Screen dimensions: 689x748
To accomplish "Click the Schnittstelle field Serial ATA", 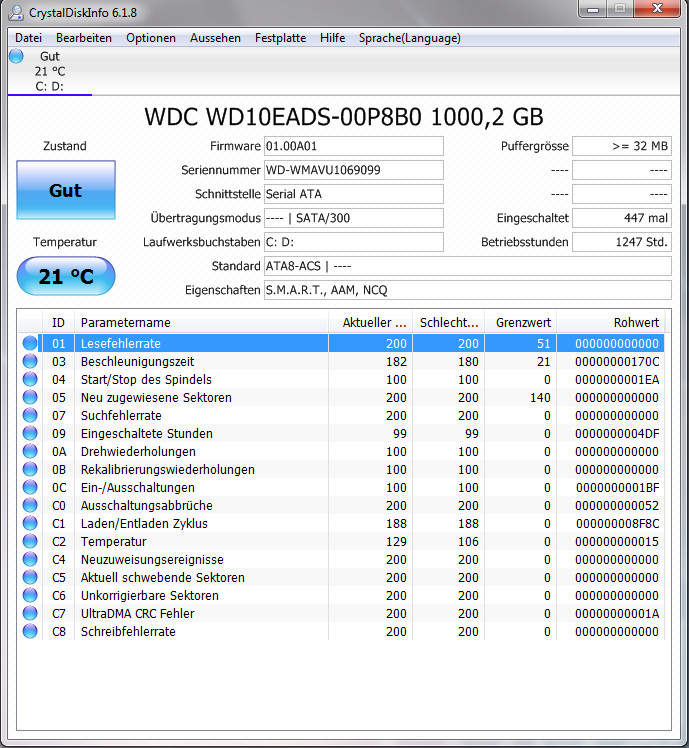I will (354, 194).
